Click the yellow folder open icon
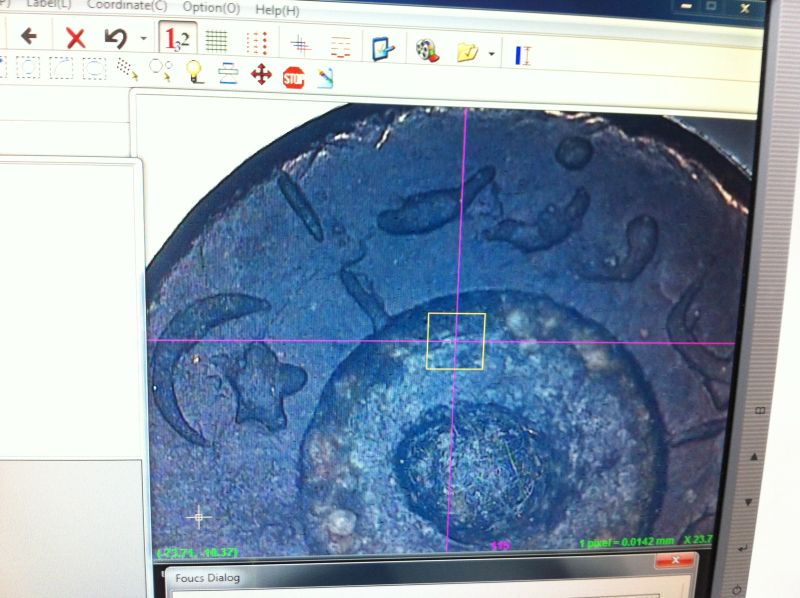The image size is (800, 598). tap(468, 51)
